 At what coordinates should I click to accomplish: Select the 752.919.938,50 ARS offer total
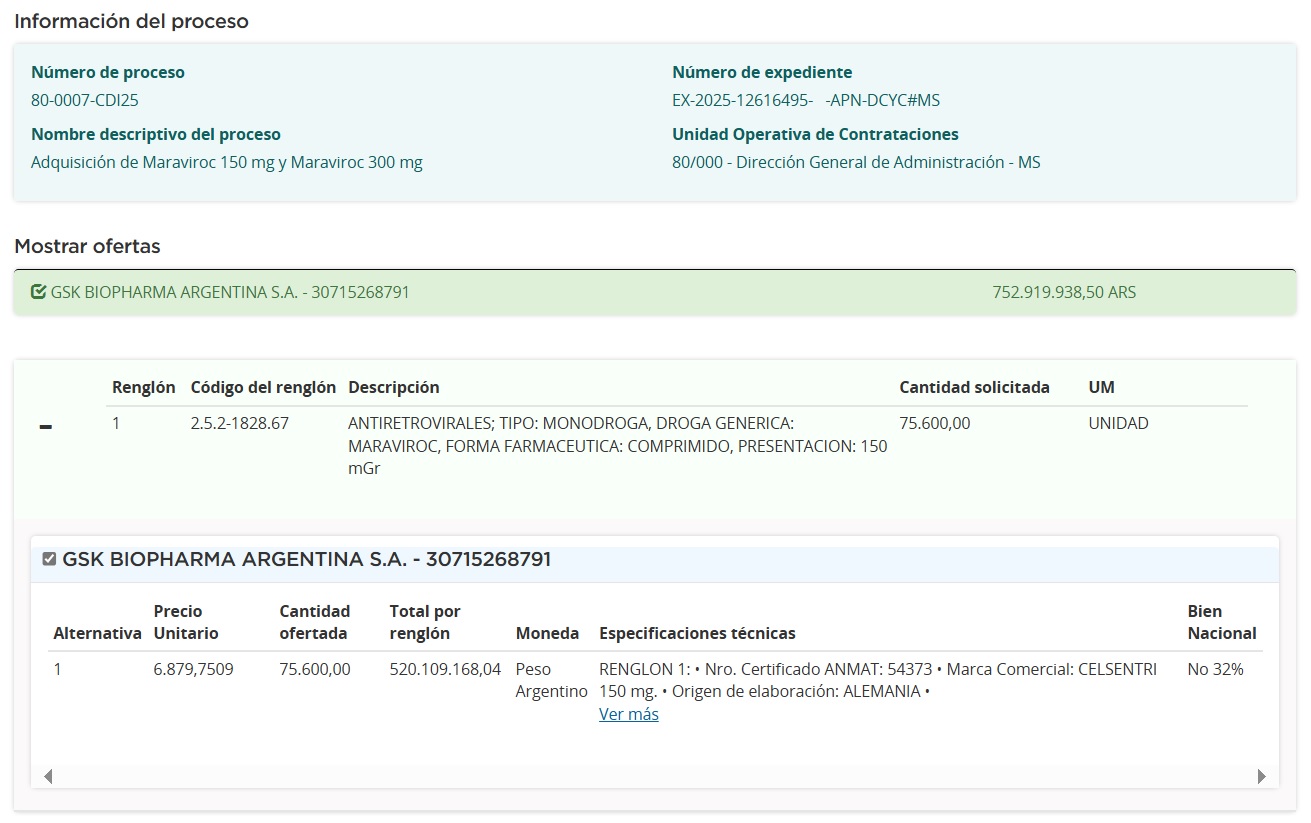point(1063,292)
